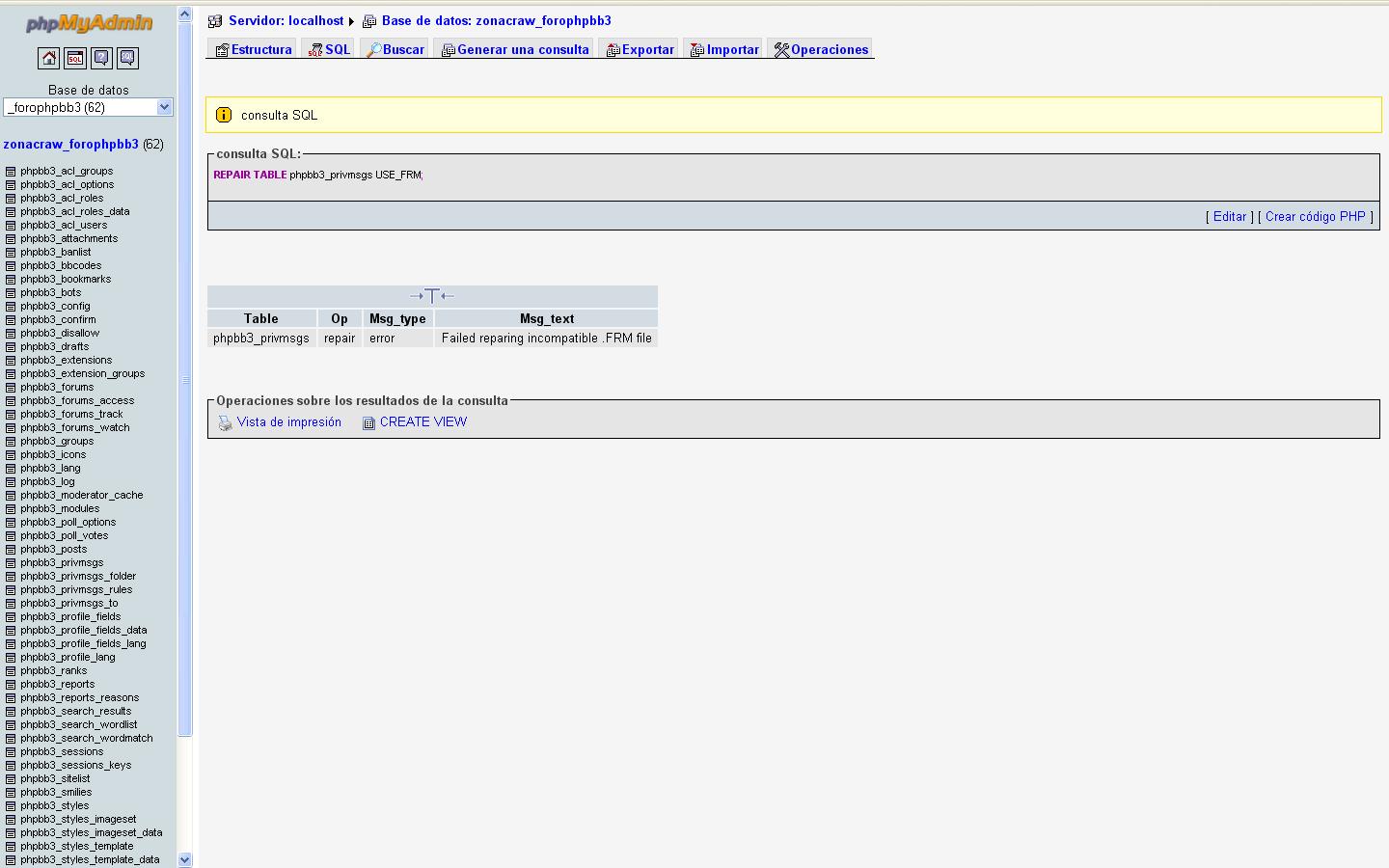The height and width of the screenshot is (868, 1389).
Task: Click the CREATE VIEW link
Action: click(x=422, y=422)
